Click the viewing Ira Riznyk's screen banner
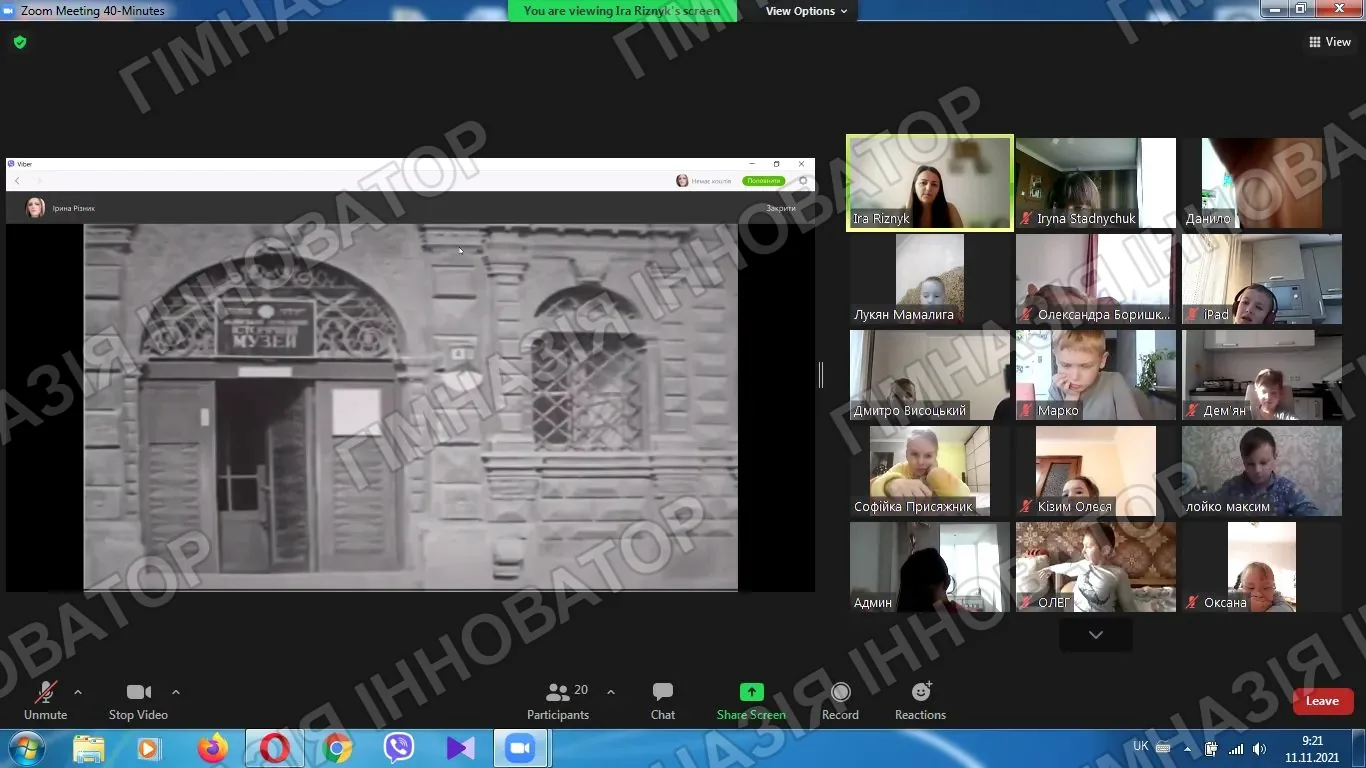Viewport: 1366px width, 768px height. coord(622,11)
